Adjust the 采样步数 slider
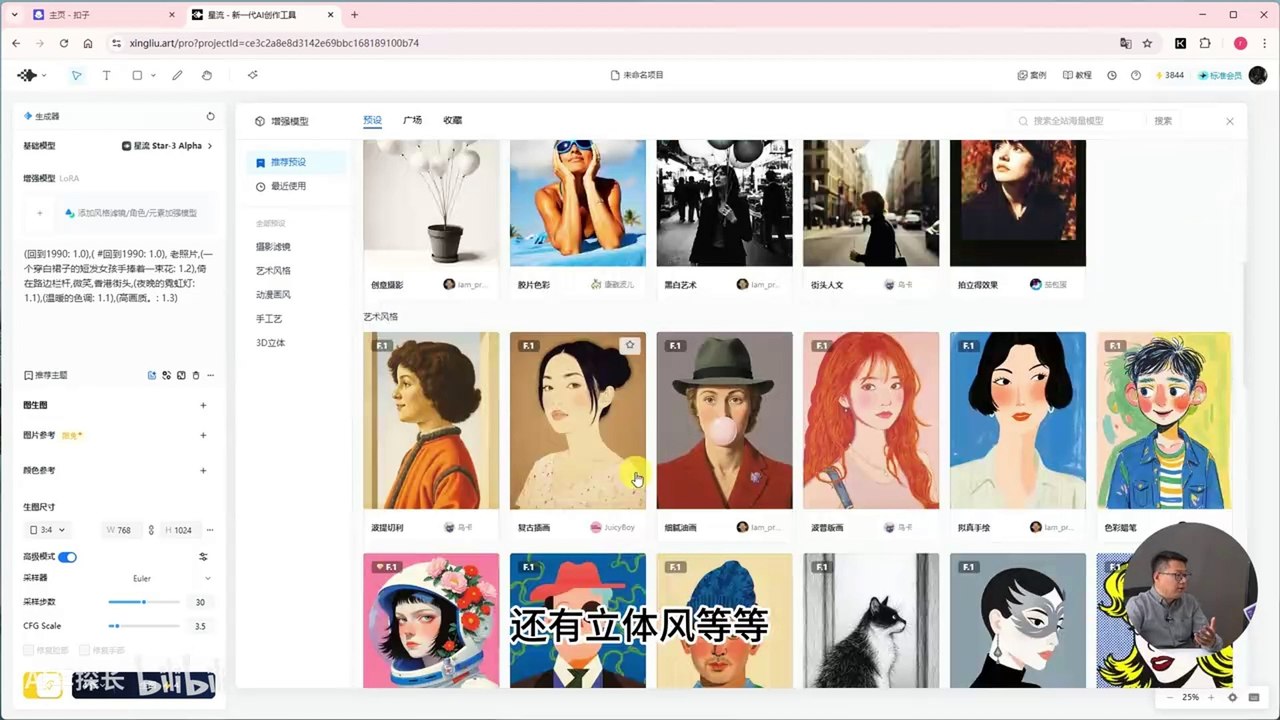The image size is (1280, 720). tap(144, 602)
